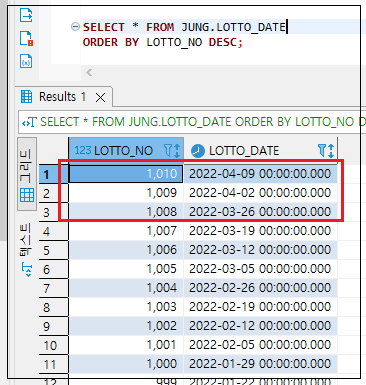Click the text view icon in side tab
This screenshot has height=385, width=366.
[x=27, y=269]
